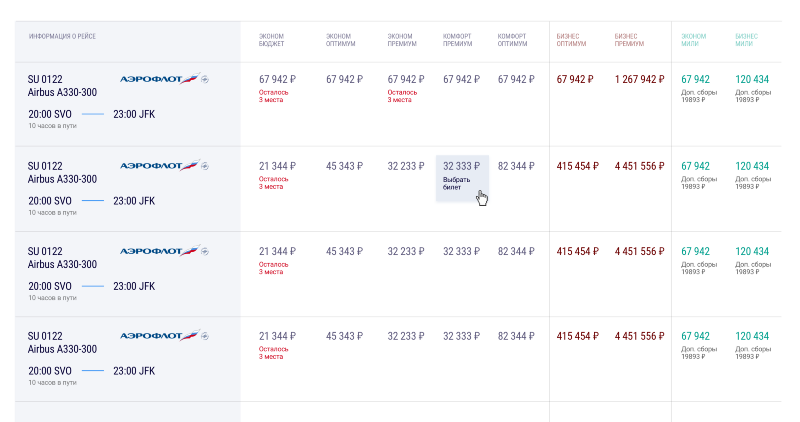Select the 4 451 556 ₽ fare in fourth row

coord(639,336)
